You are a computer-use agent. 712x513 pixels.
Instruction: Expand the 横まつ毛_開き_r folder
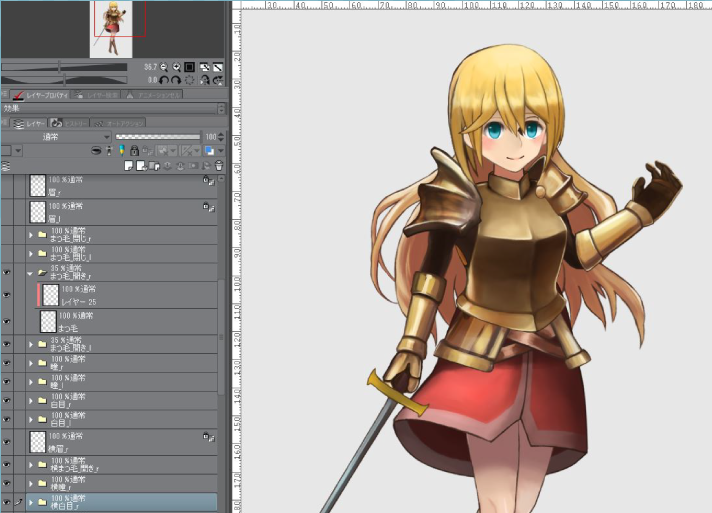(x=31, y=464)
